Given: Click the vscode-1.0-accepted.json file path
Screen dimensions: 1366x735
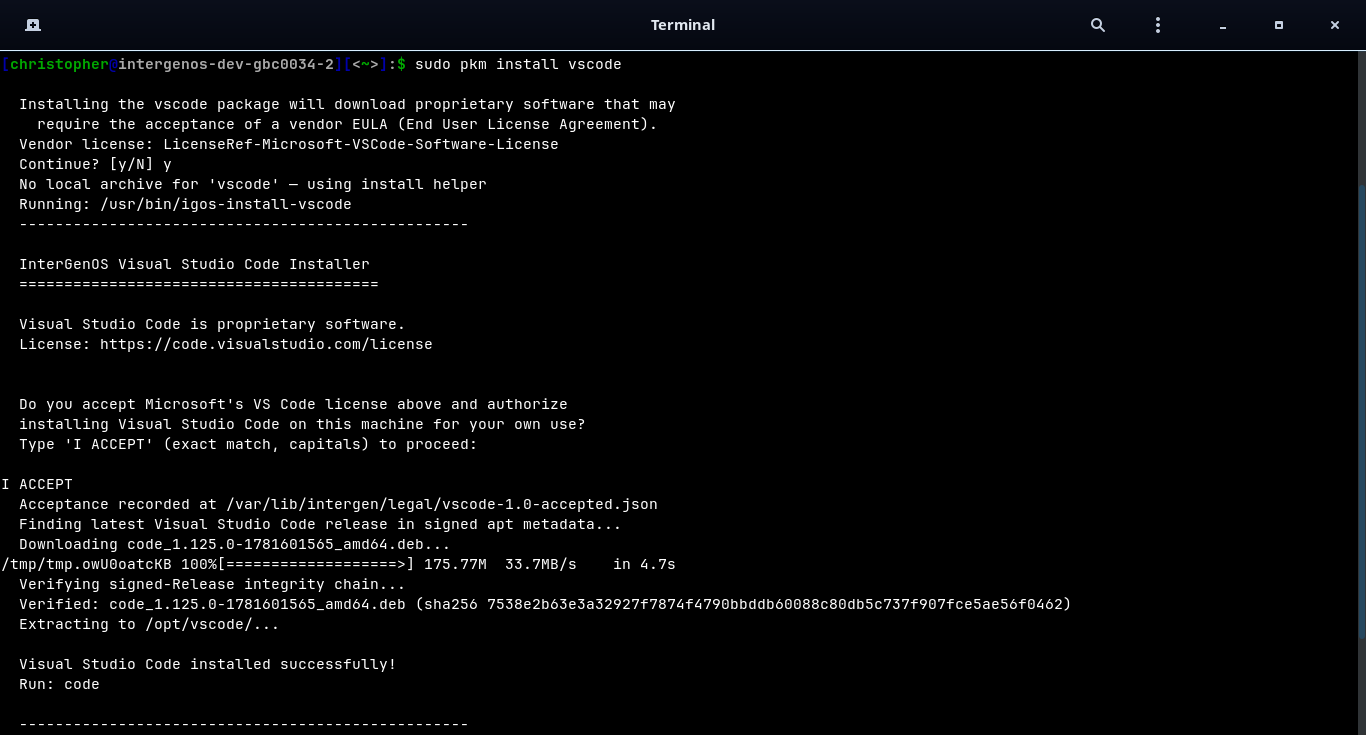Looking at the screenshot, I should click(x=442, y=504).
